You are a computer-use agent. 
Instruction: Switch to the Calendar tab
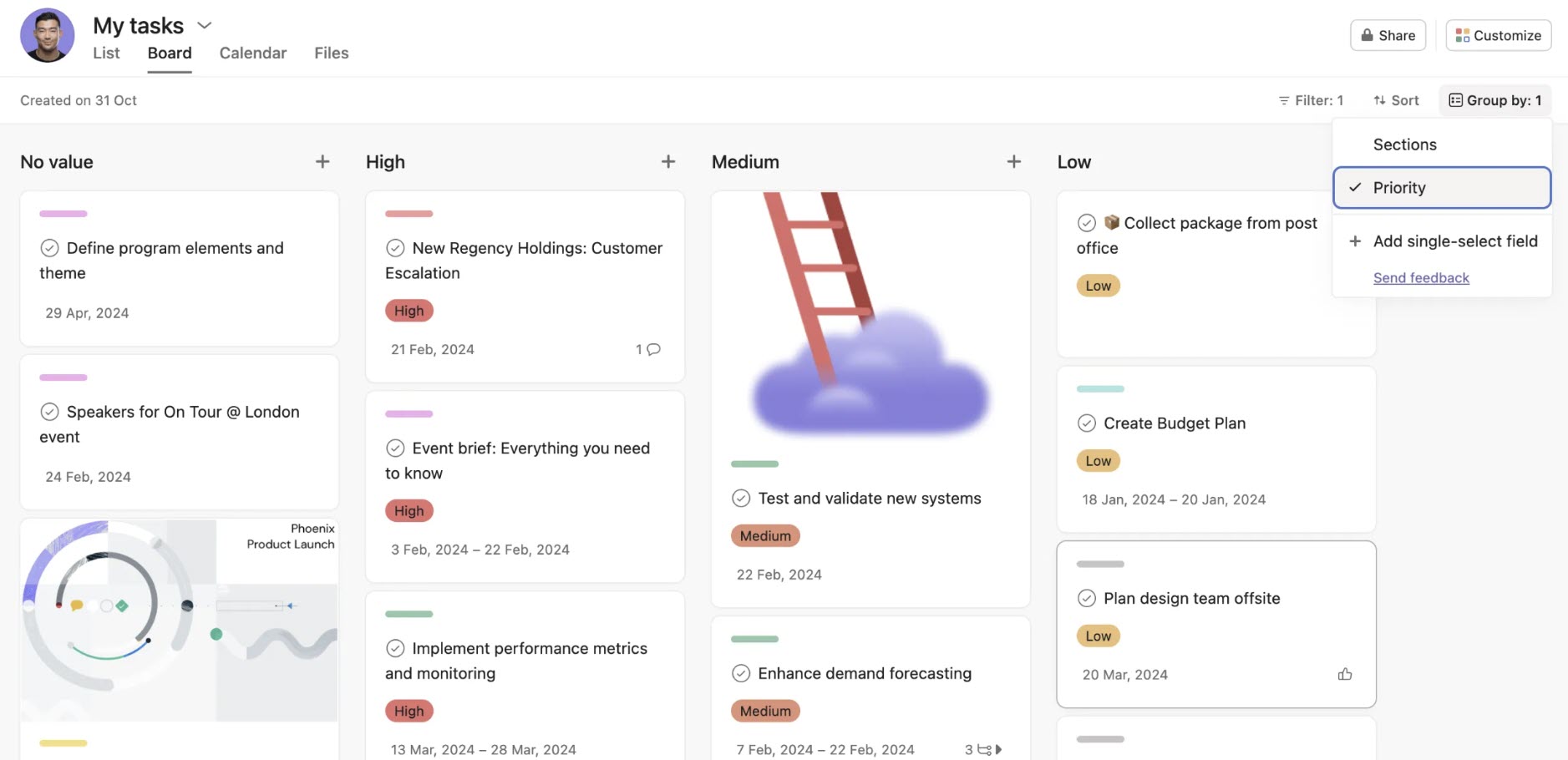(252, 53)
